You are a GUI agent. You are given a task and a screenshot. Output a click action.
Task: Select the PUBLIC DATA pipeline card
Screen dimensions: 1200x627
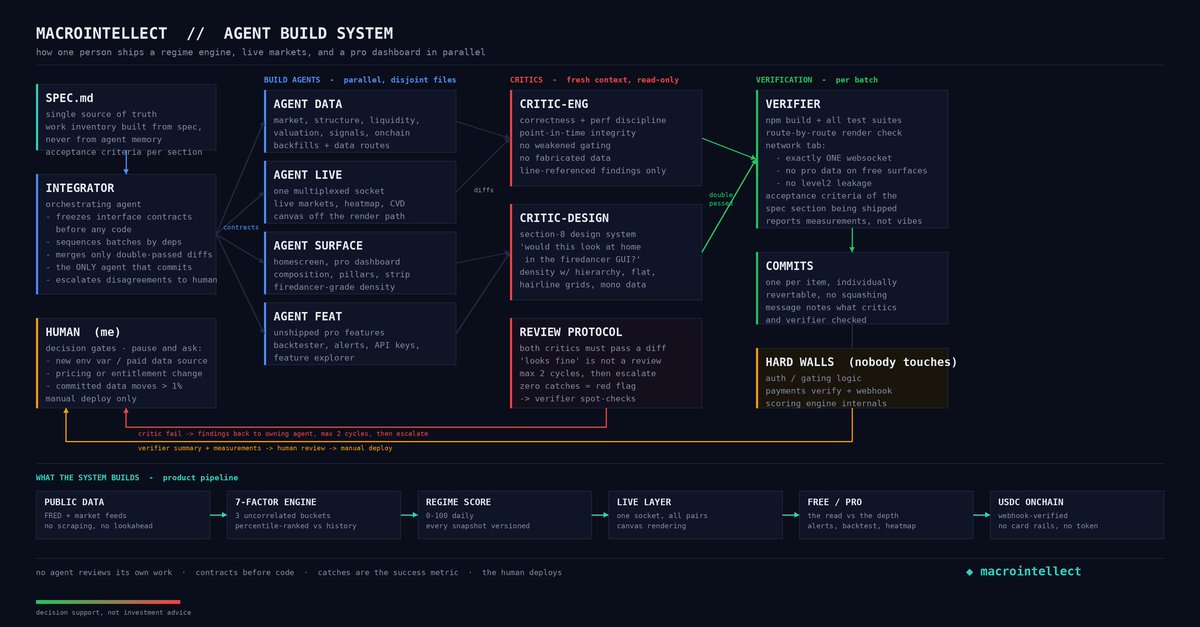point(123,515)
